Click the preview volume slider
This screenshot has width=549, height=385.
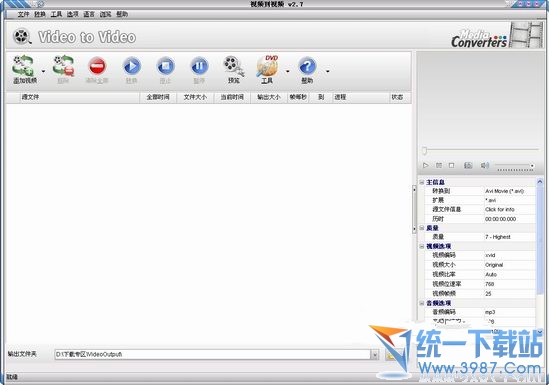515,166
